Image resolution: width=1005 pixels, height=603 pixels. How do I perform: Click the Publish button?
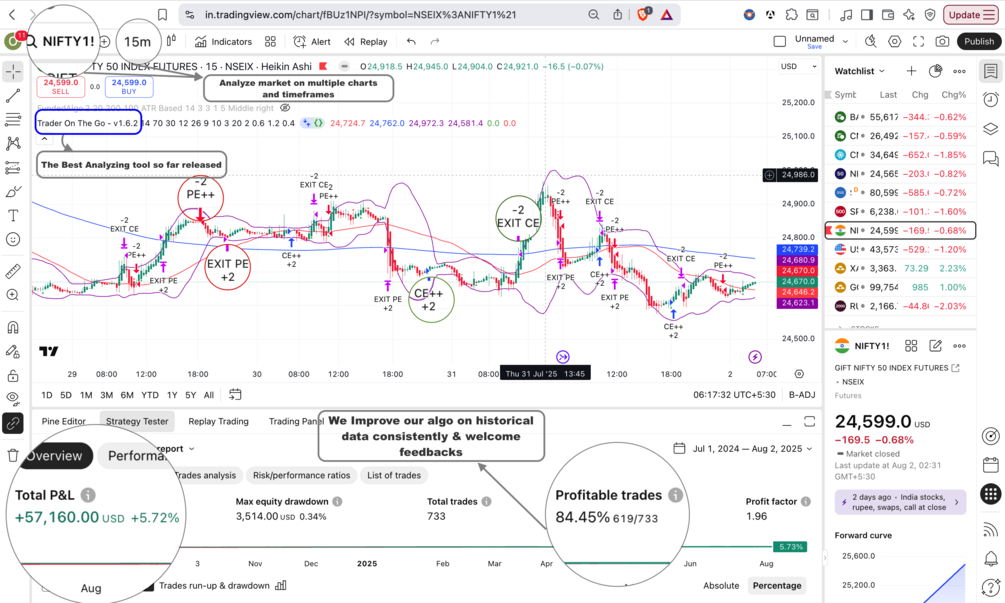coord(979,42)
